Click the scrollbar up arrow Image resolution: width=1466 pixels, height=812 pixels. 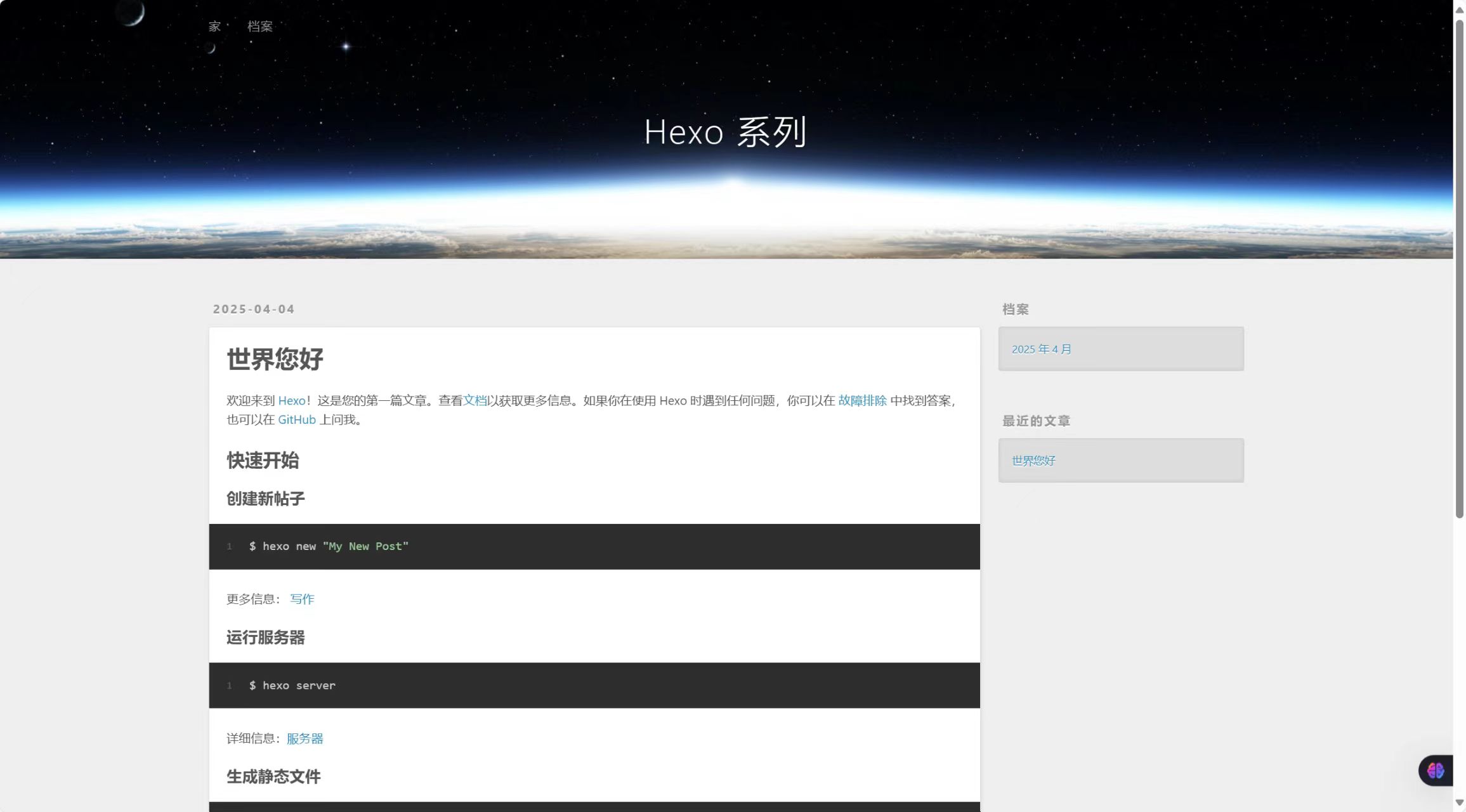click(1460, 10)
